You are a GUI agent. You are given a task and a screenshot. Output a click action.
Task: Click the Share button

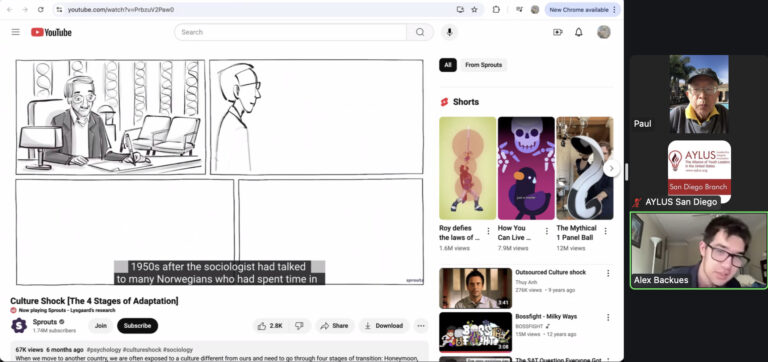tap(334, 326)
